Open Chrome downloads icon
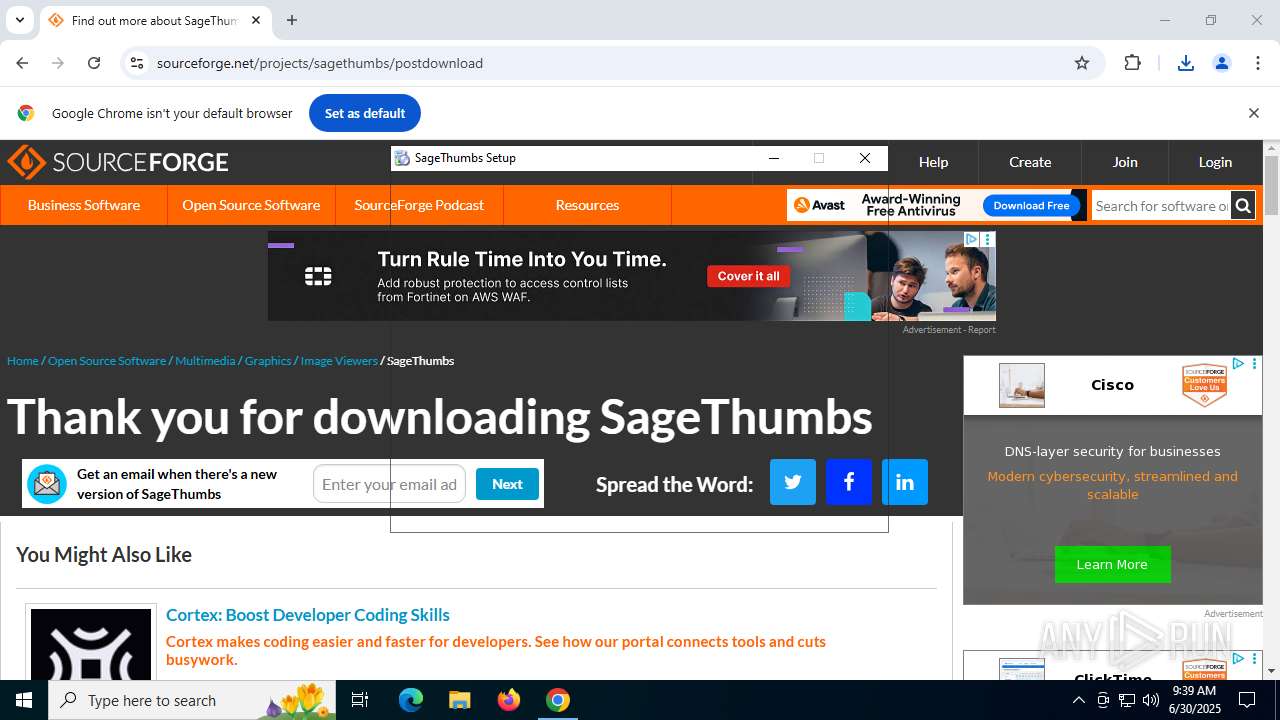This screenshot has width=1280, height=720. 1186,63
